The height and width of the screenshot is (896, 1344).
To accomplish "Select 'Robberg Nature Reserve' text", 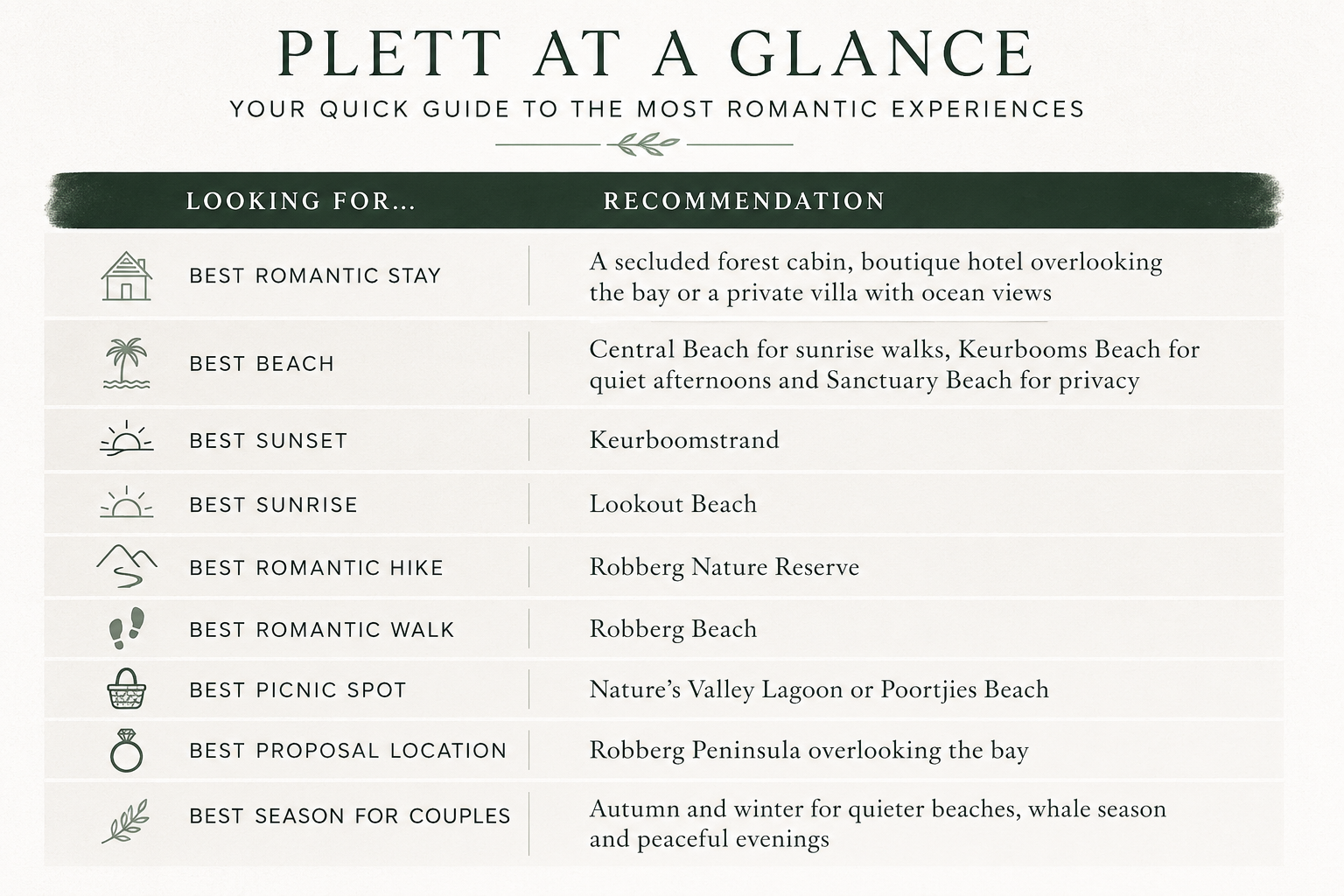I will click(724, 567).
